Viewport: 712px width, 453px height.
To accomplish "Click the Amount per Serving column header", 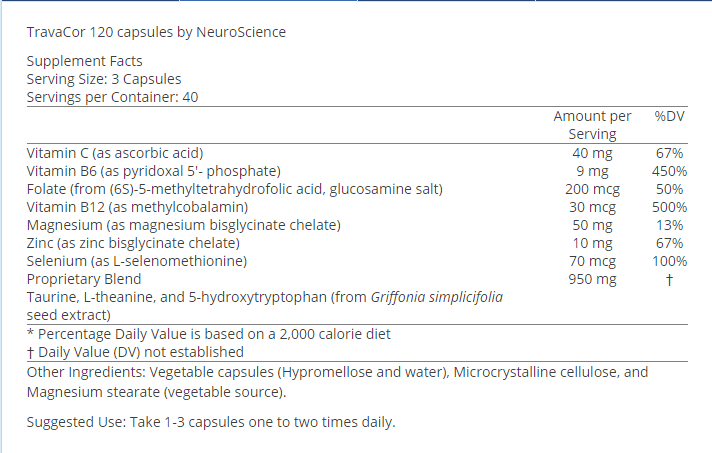I will click(592, 125).
